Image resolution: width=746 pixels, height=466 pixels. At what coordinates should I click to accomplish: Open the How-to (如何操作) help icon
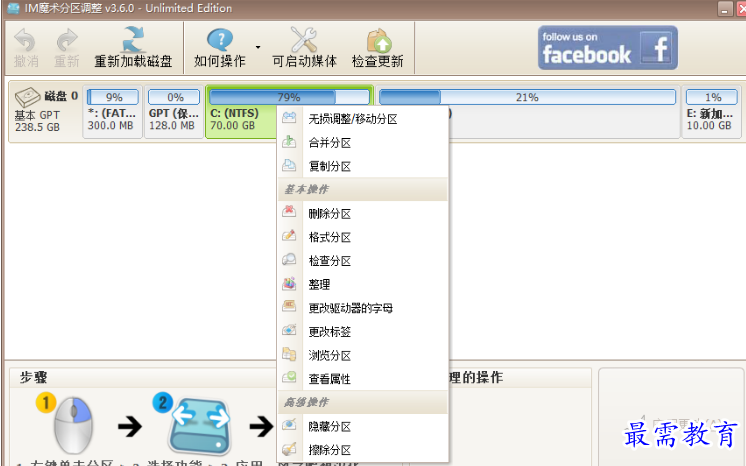pyautogui.click(x=219, y=40)
